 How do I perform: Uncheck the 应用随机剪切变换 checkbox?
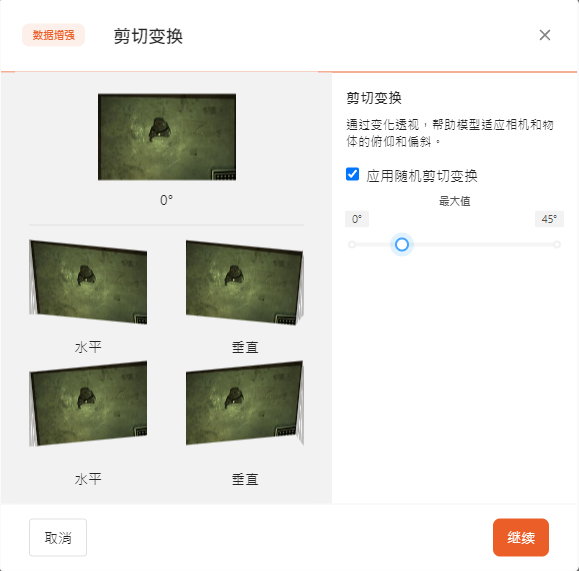point(352,174)
